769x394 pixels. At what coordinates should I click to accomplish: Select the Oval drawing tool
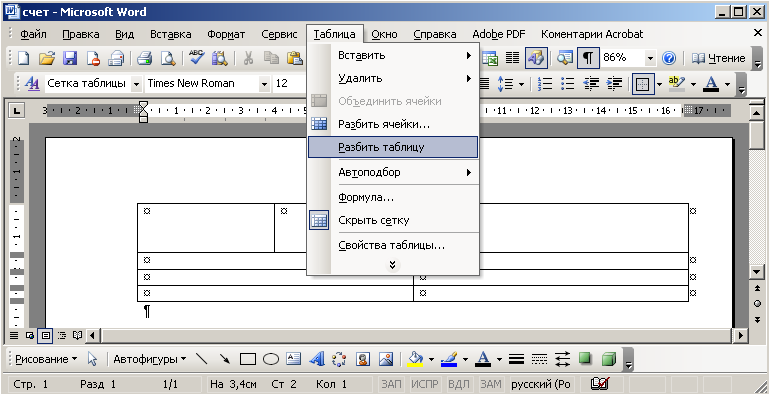271,359
